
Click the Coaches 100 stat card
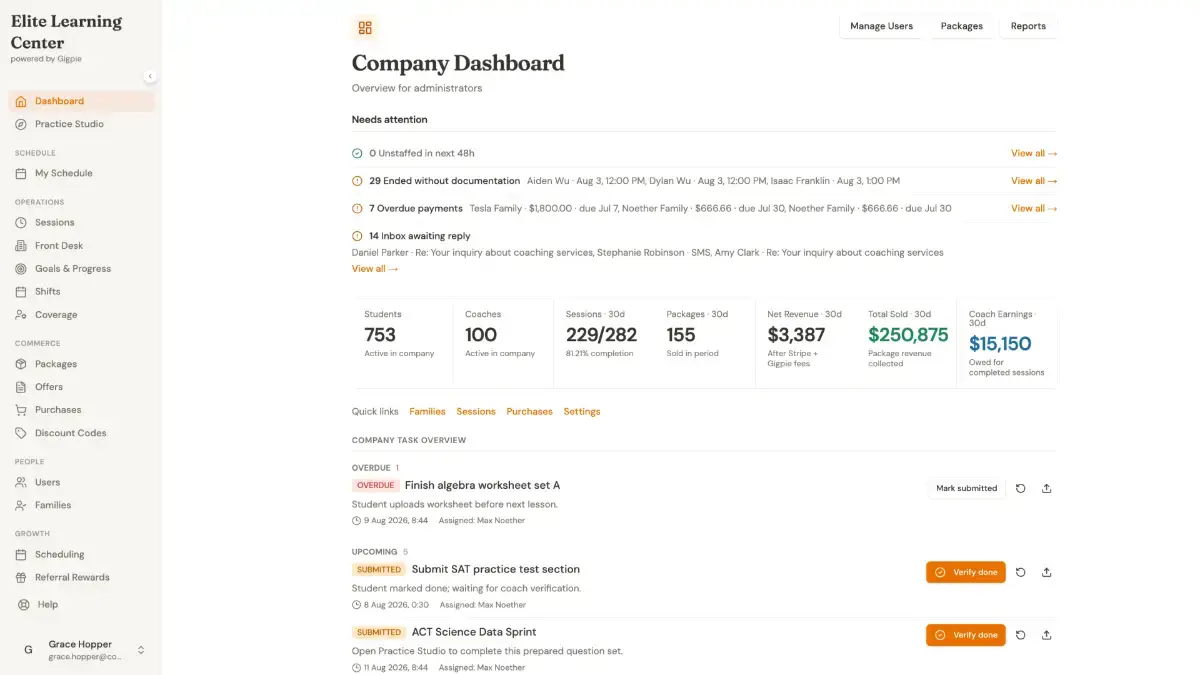pos(503,342)
